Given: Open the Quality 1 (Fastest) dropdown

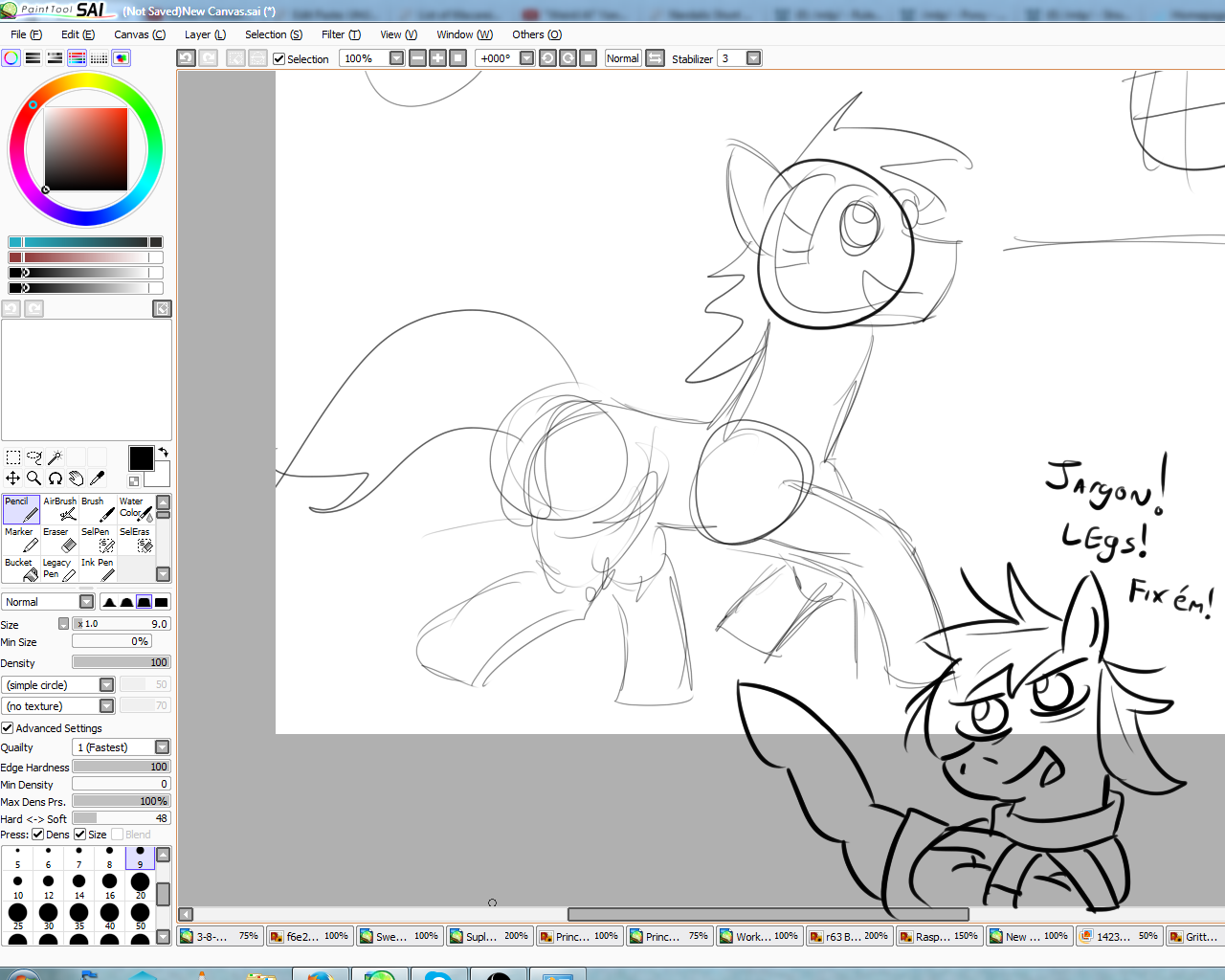Looking at the screenshot, I should point(162,747).
